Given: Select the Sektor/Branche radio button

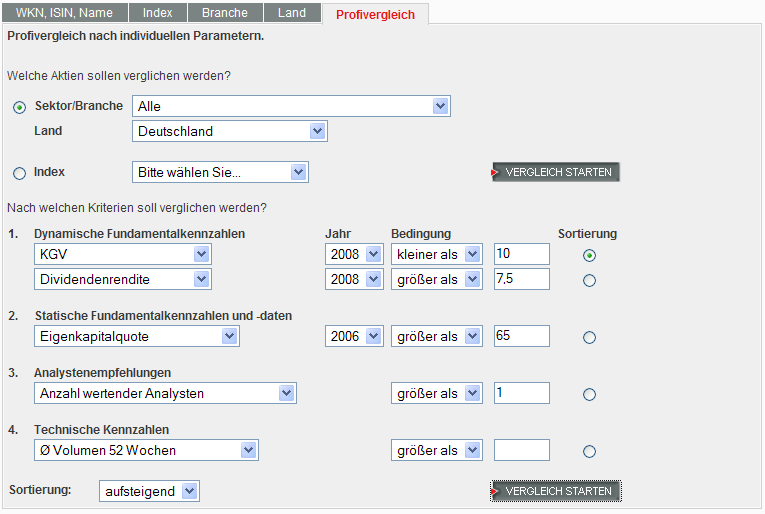Looking at the screenshot, I should pyautogui.click(x=20, y=108).
